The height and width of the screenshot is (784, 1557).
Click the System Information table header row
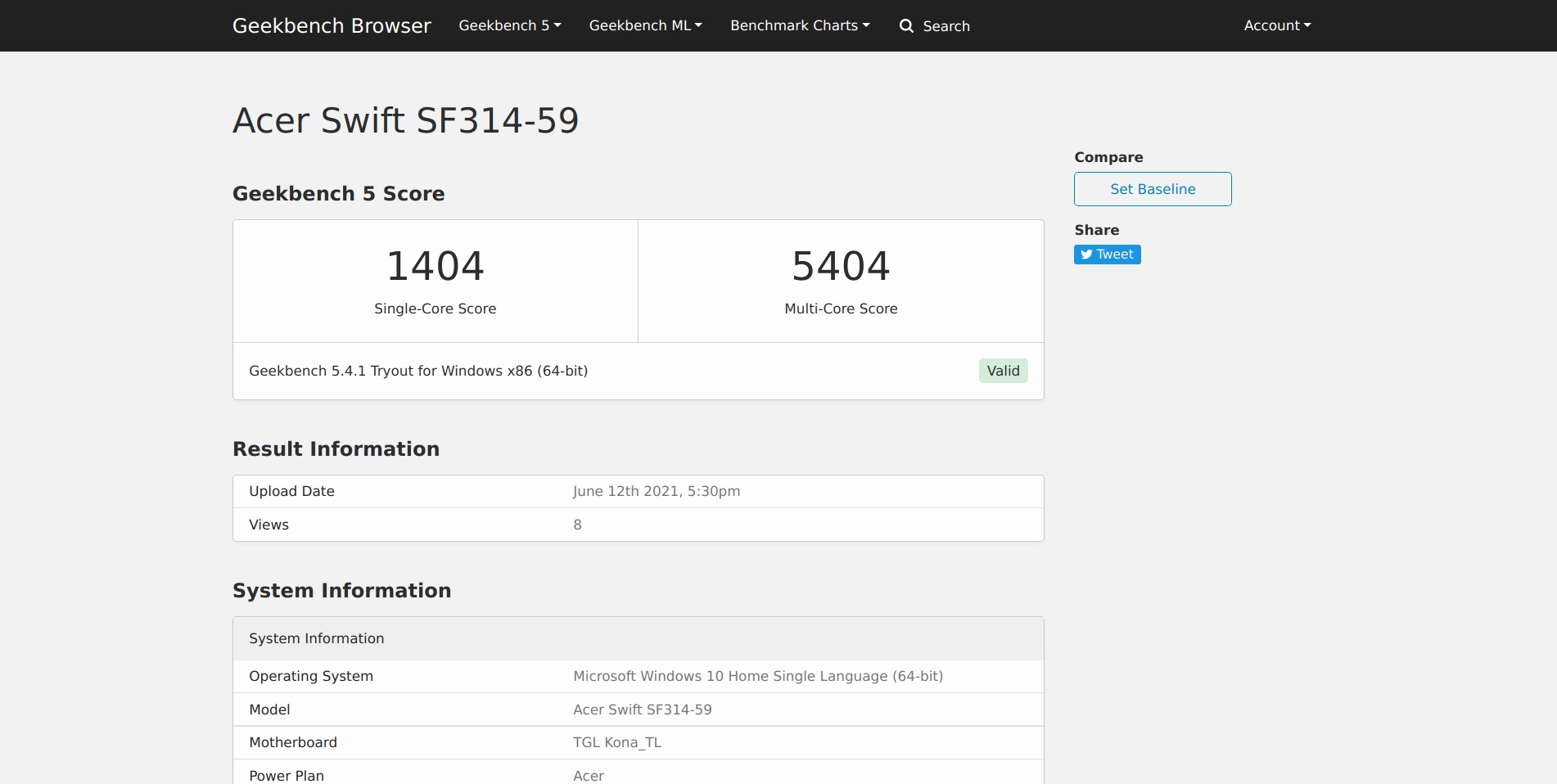[x=639, y=638]
